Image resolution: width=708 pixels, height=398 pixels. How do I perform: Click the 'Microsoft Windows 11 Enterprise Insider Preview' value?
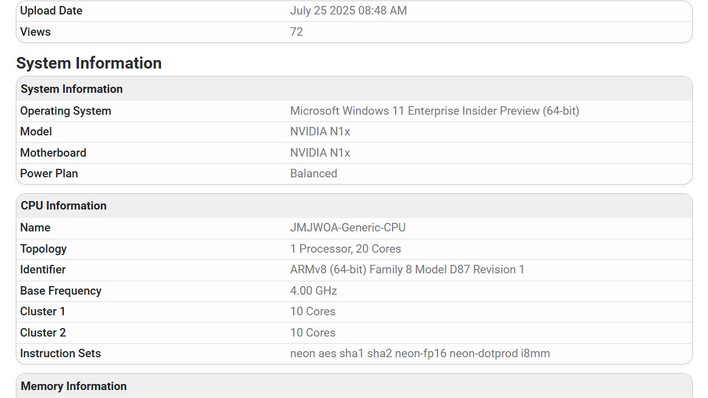434,111
